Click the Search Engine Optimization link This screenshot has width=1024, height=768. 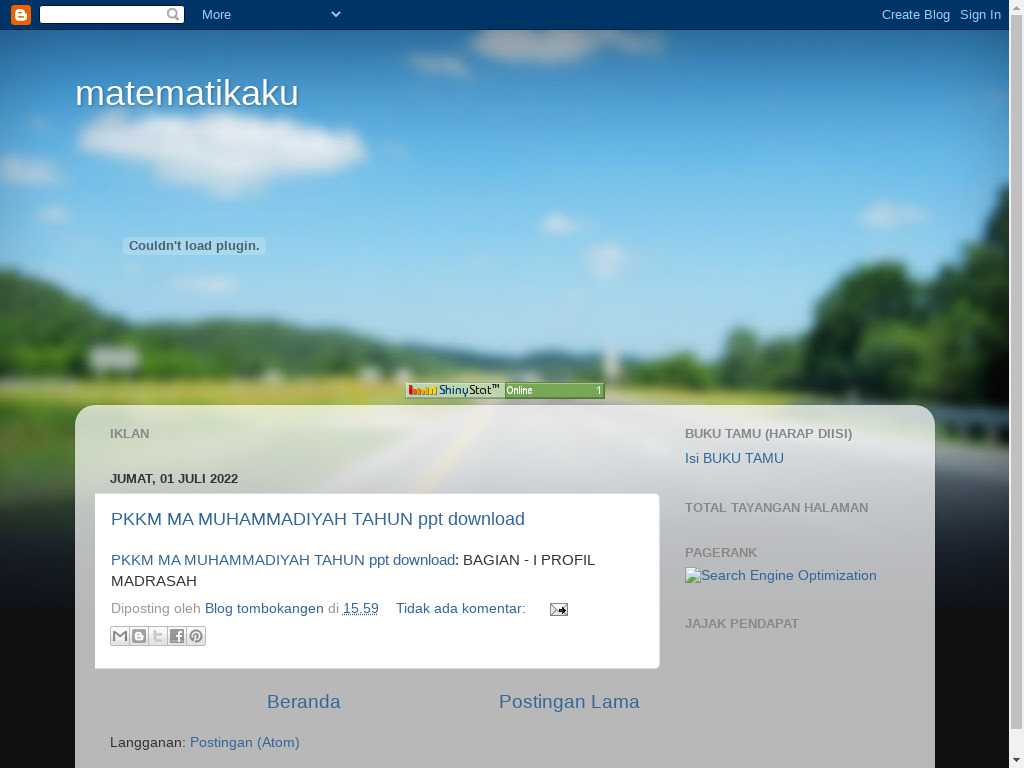click(780, 575)
